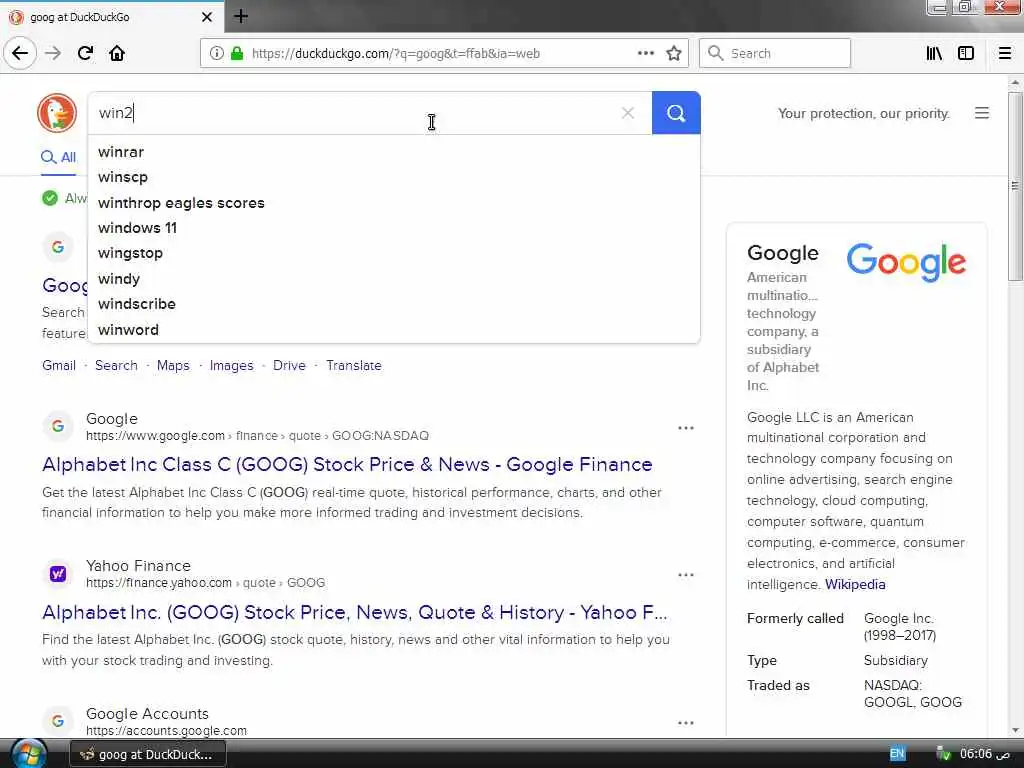
Task: Click the green secure connection padlock
Action: [236, 54]
